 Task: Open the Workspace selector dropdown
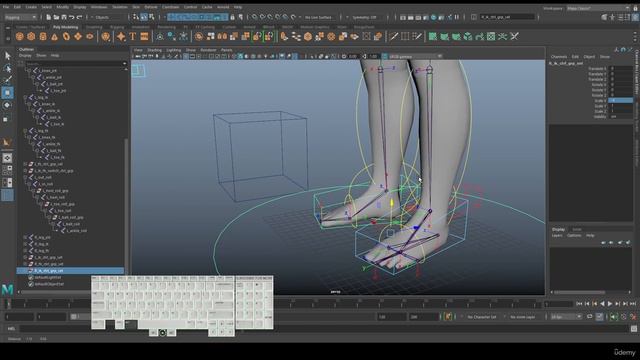pos(598,8)
